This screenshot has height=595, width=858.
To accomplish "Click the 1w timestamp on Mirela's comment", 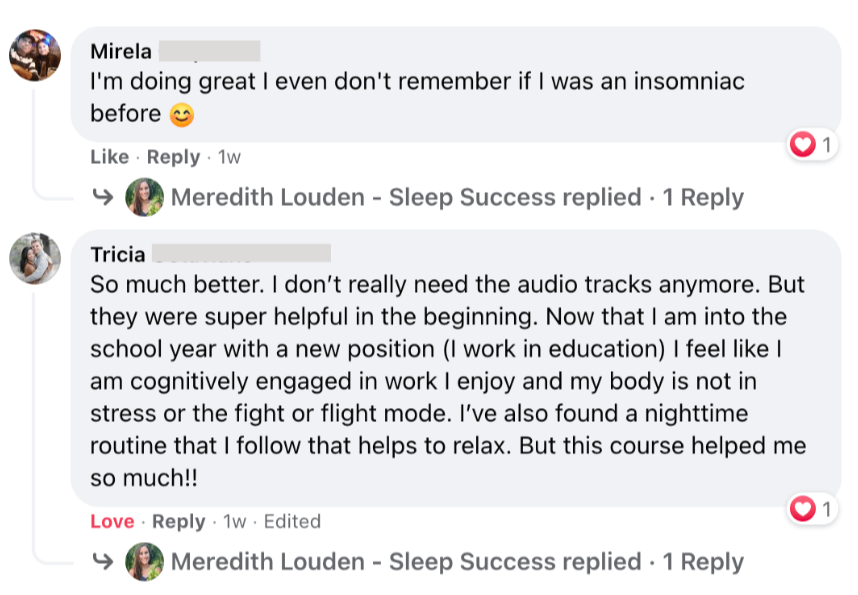I will point(230,157).
